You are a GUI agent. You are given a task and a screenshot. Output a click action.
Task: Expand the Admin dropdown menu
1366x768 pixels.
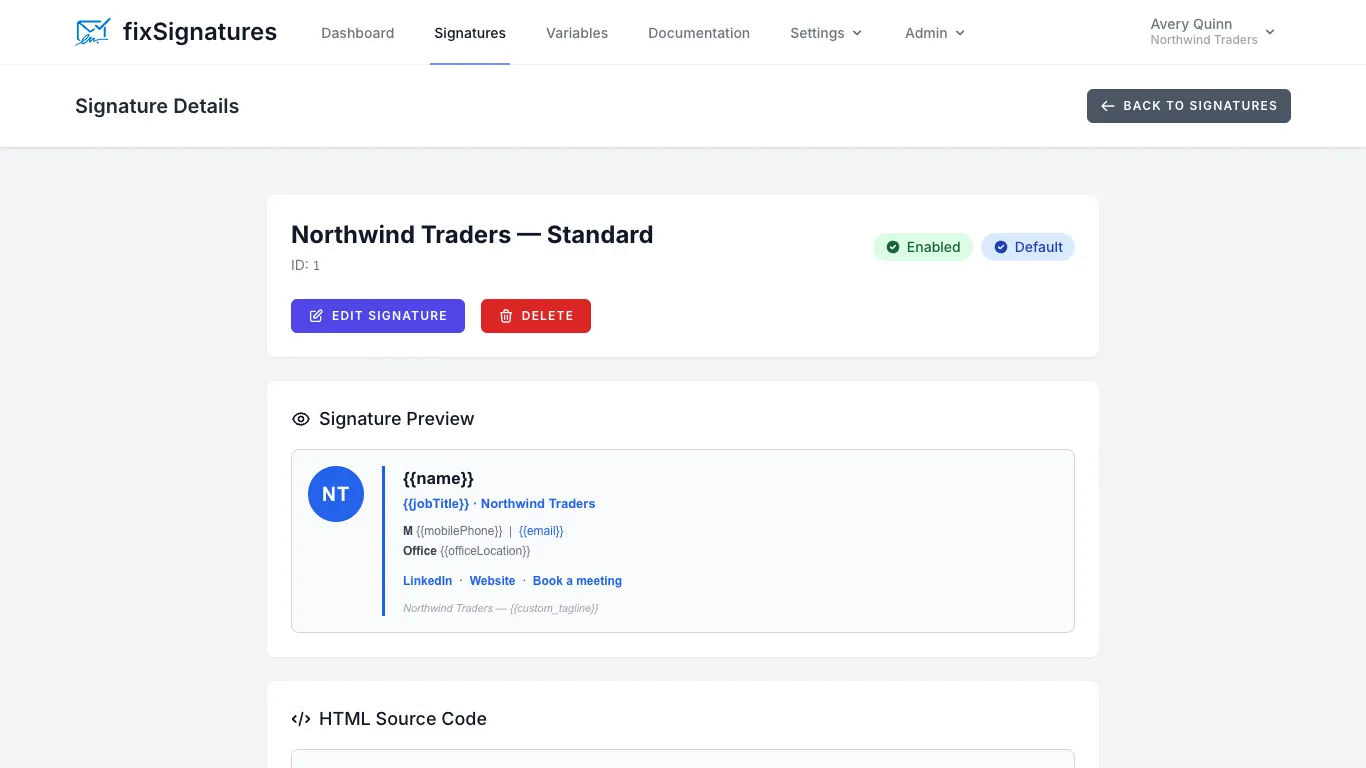click(935, 33)
